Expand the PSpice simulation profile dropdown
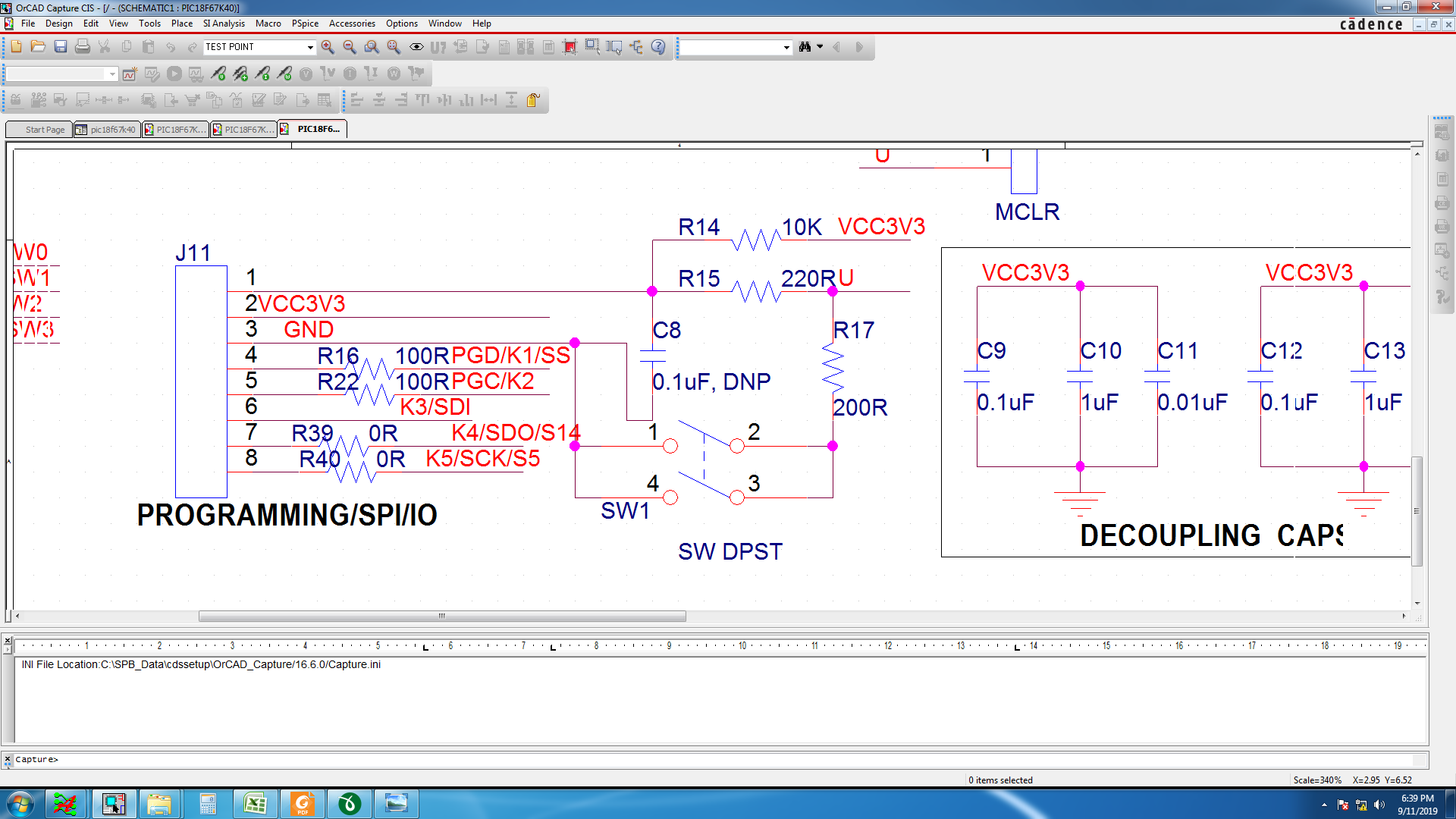The image size is (1456, 819). tap(112, 74)
